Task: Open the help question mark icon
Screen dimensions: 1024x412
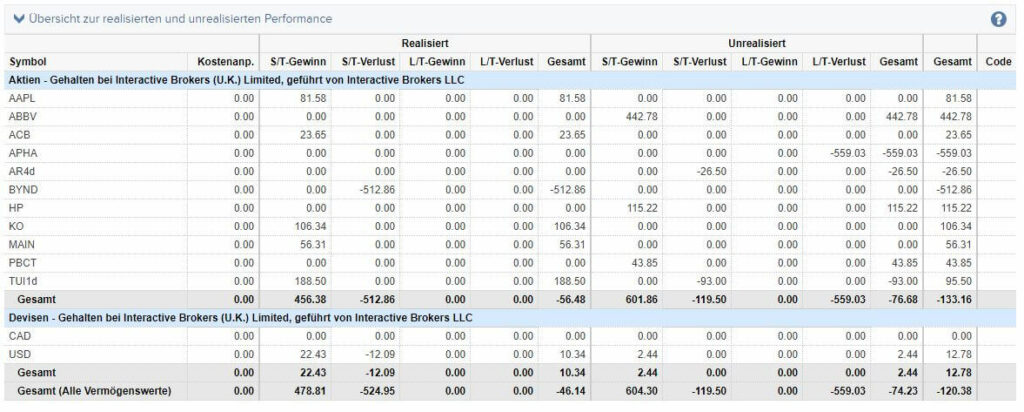Action: click(x=998, y=19)
